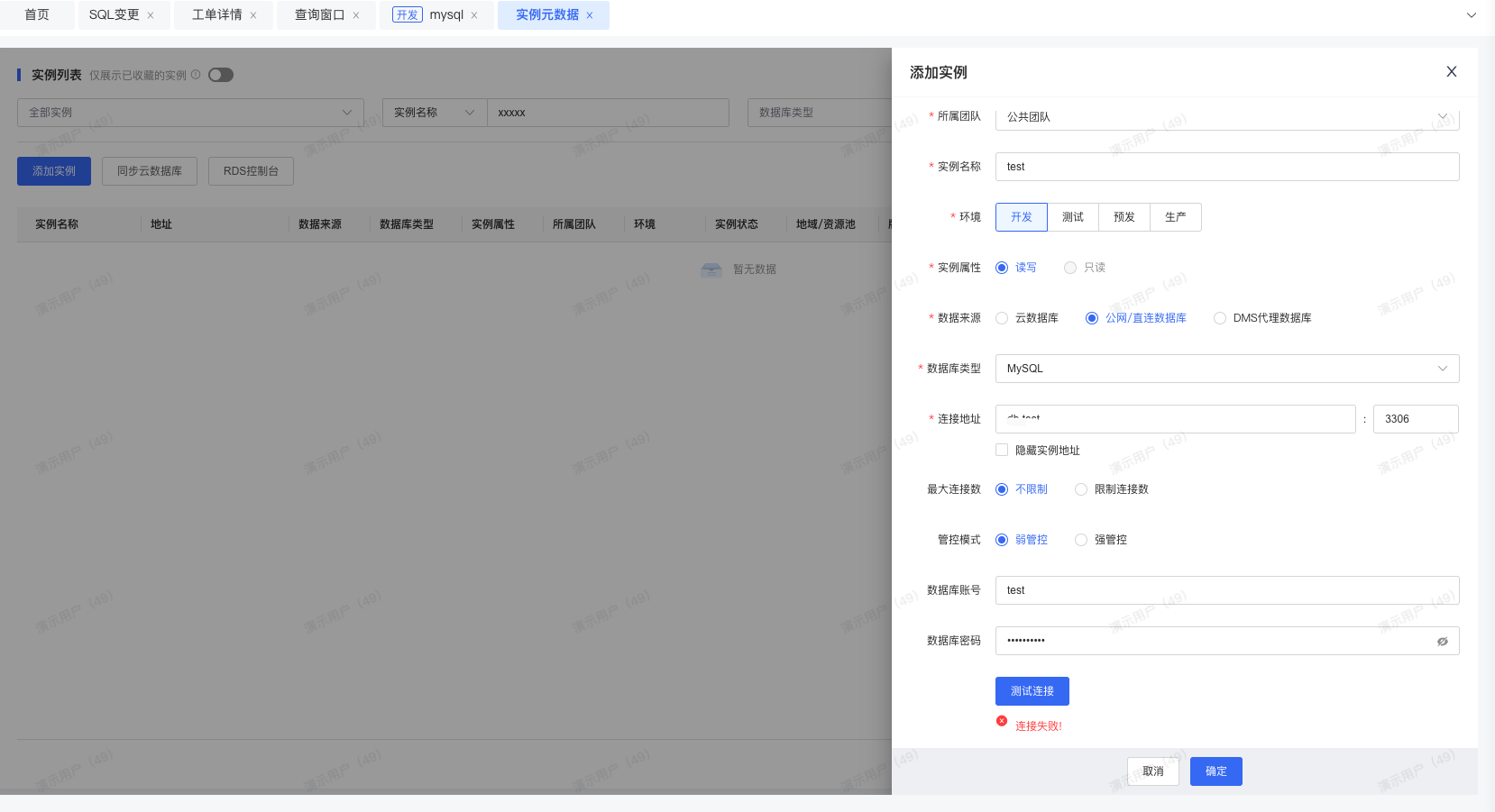Close the 实例元数据 tab with its x

coord(590,15)
